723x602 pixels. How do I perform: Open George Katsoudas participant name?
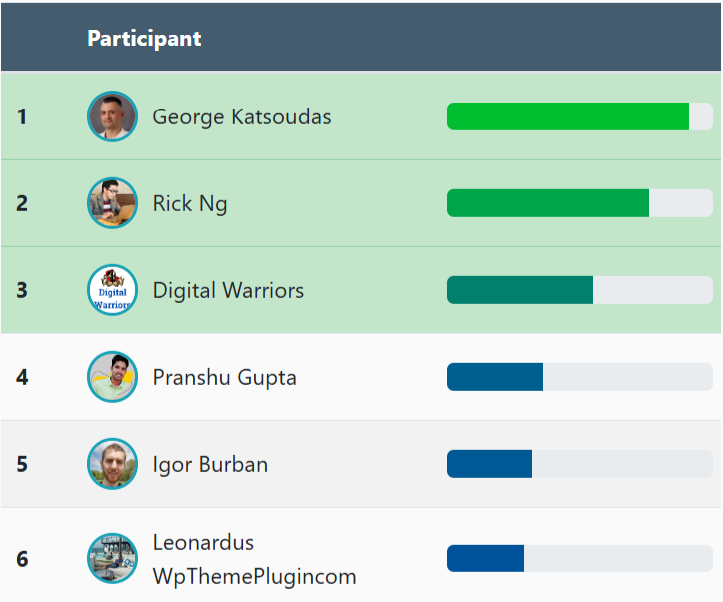(241, 117)
